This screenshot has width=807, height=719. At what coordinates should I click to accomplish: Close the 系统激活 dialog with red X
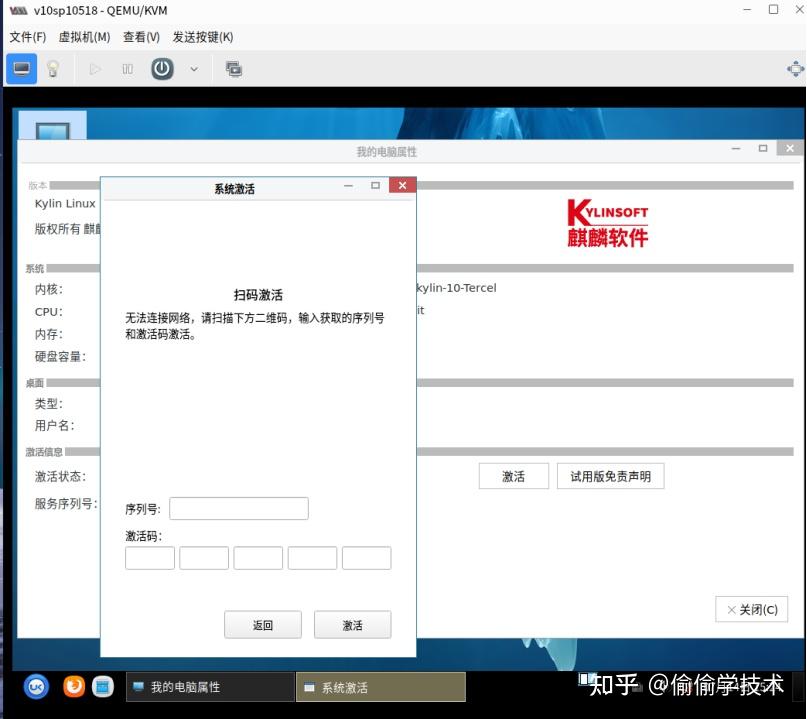[x=402, y=185]
